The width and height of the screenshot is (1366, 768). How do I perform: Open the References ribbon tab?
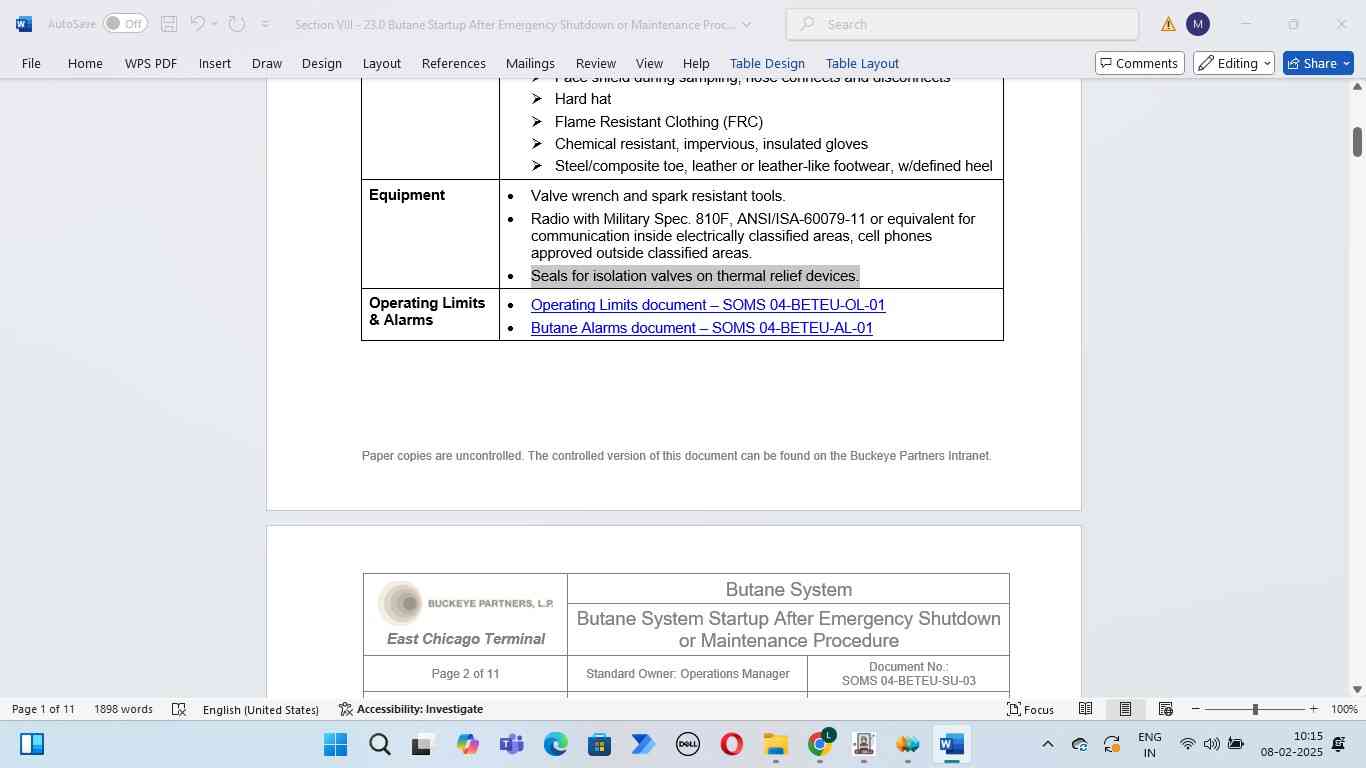click(453, 63)
